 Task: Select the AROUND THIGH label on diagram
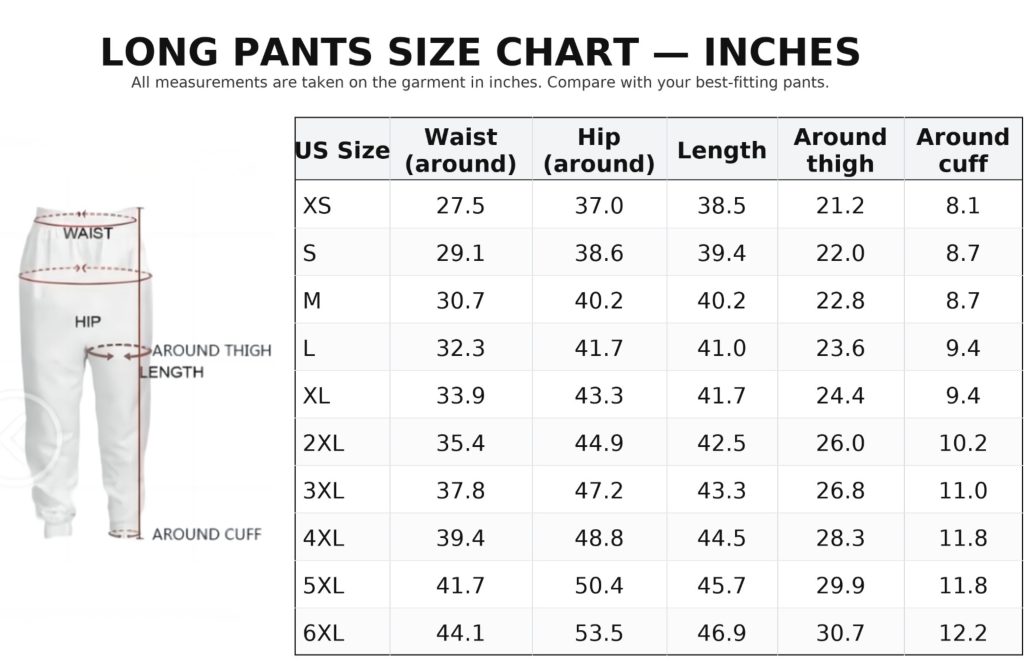211,350
